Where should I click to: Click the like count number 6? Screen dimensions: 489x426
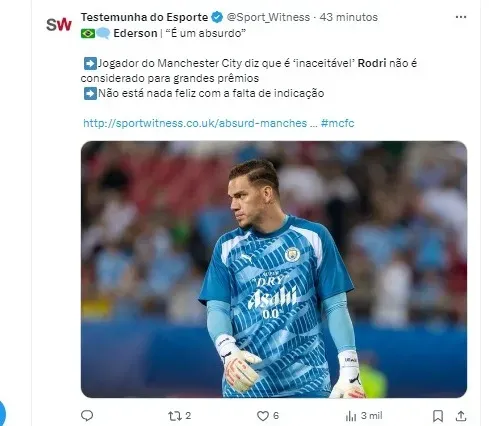tap(276, 416)
